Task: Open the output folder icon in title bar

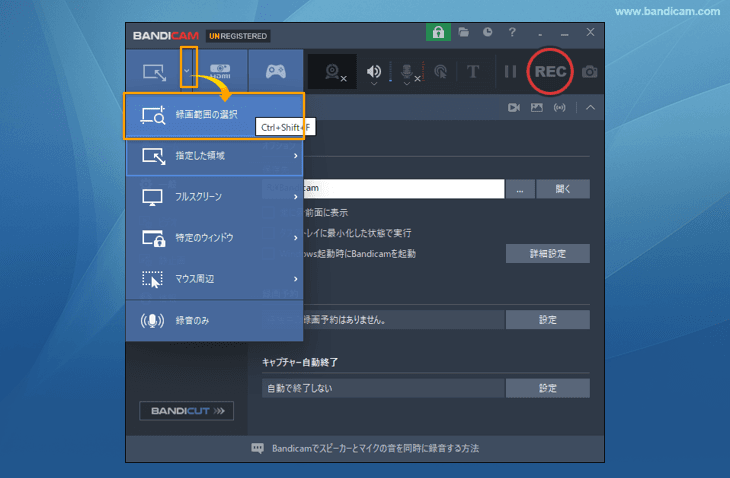Action: (463, 32)
